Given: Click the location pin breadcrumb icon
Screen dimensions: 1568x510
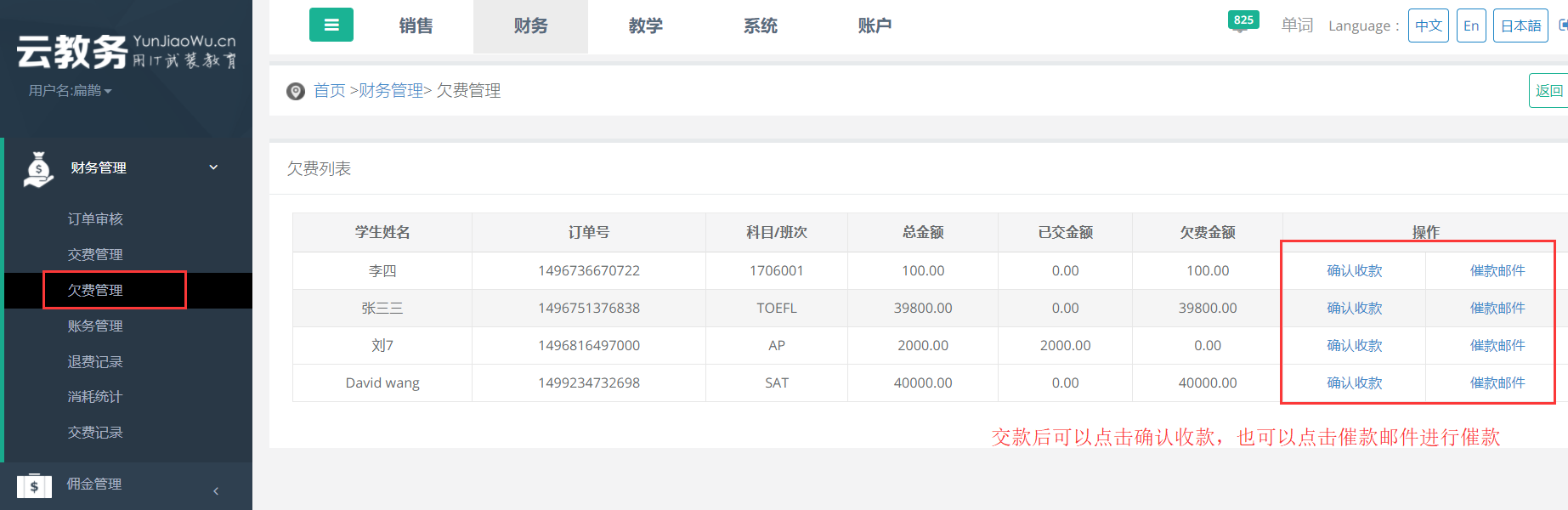Looking at the screenshot, I should point(296,91).
